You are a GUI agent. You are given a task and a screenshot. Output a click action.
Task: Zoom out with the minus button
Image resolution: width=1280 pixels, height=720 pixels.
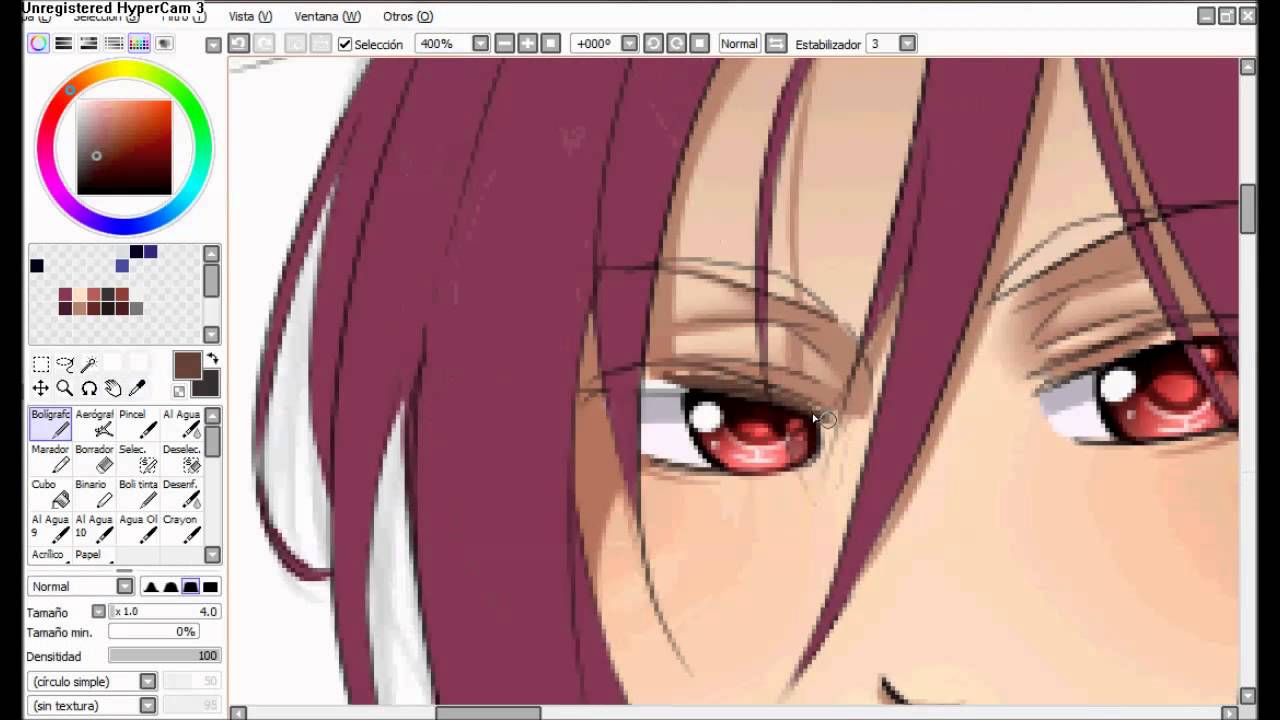(x=504, y=43)
